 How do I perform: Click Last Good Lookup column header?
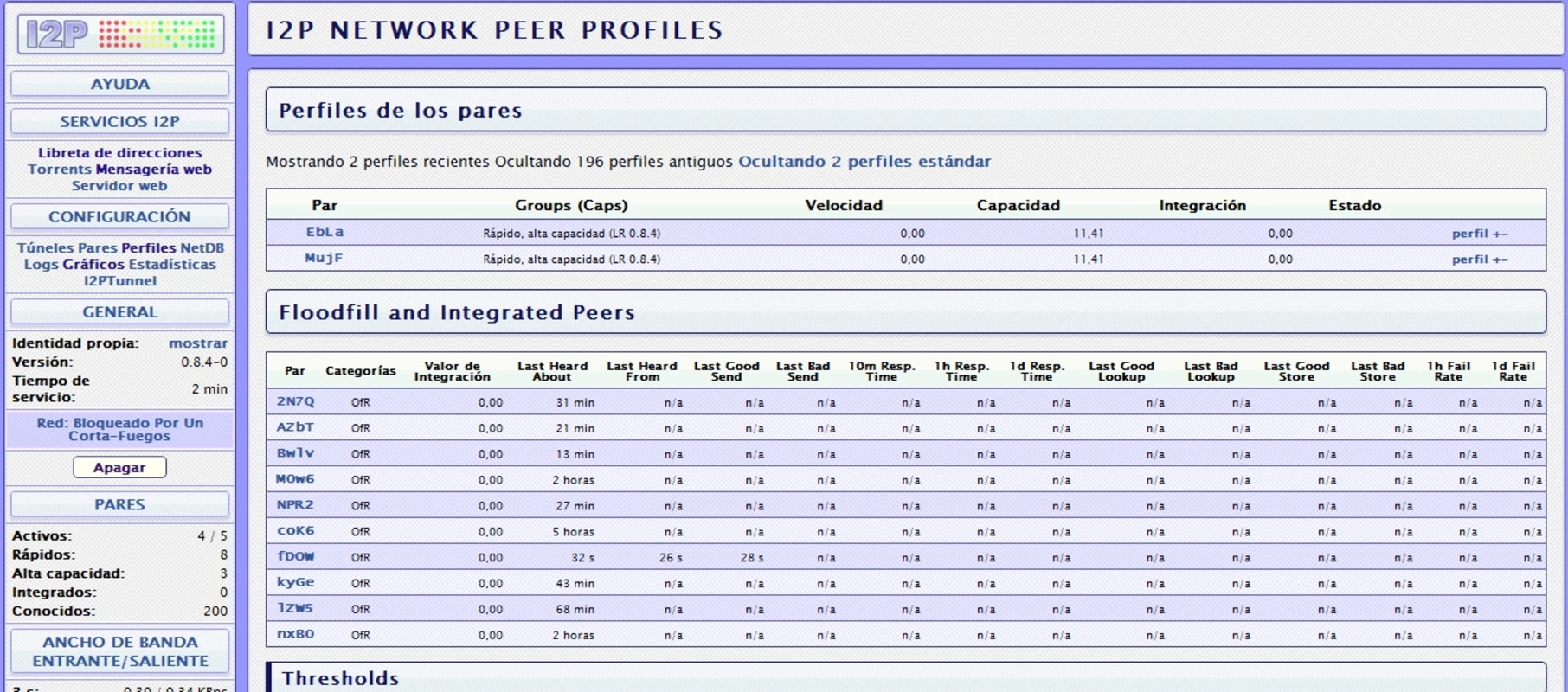(1121, 371)
